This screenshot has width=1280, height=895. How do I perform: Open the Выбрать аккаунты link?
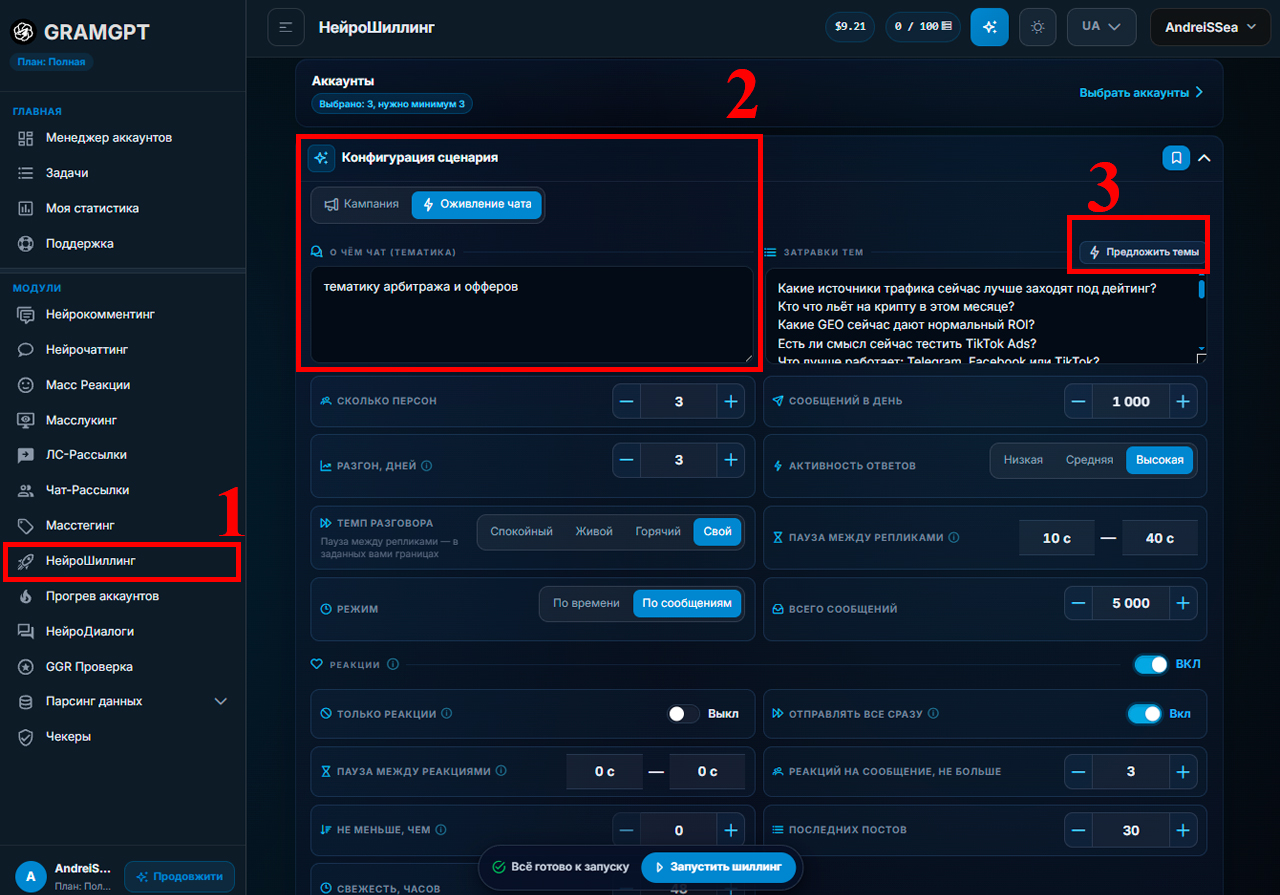point(1141,93)
